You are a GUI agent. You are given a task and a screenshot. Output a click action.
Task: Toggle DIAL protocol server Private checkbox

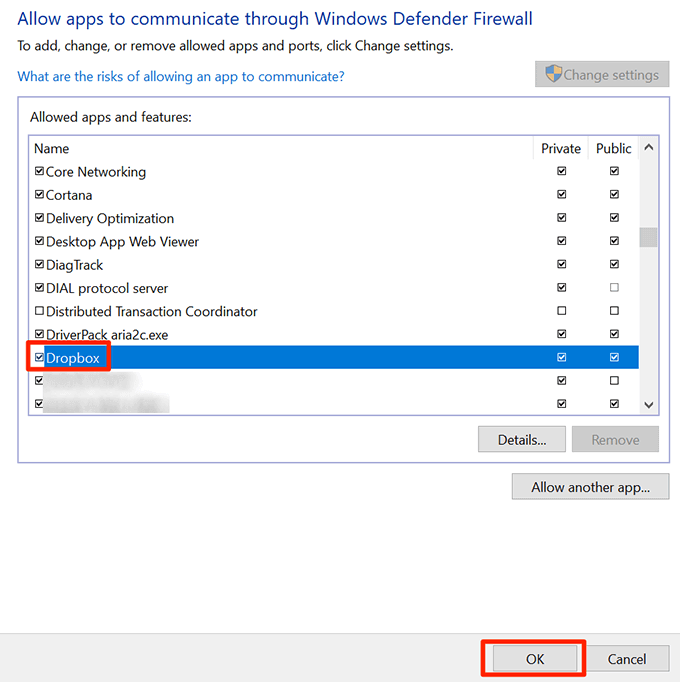coord(562,288)
